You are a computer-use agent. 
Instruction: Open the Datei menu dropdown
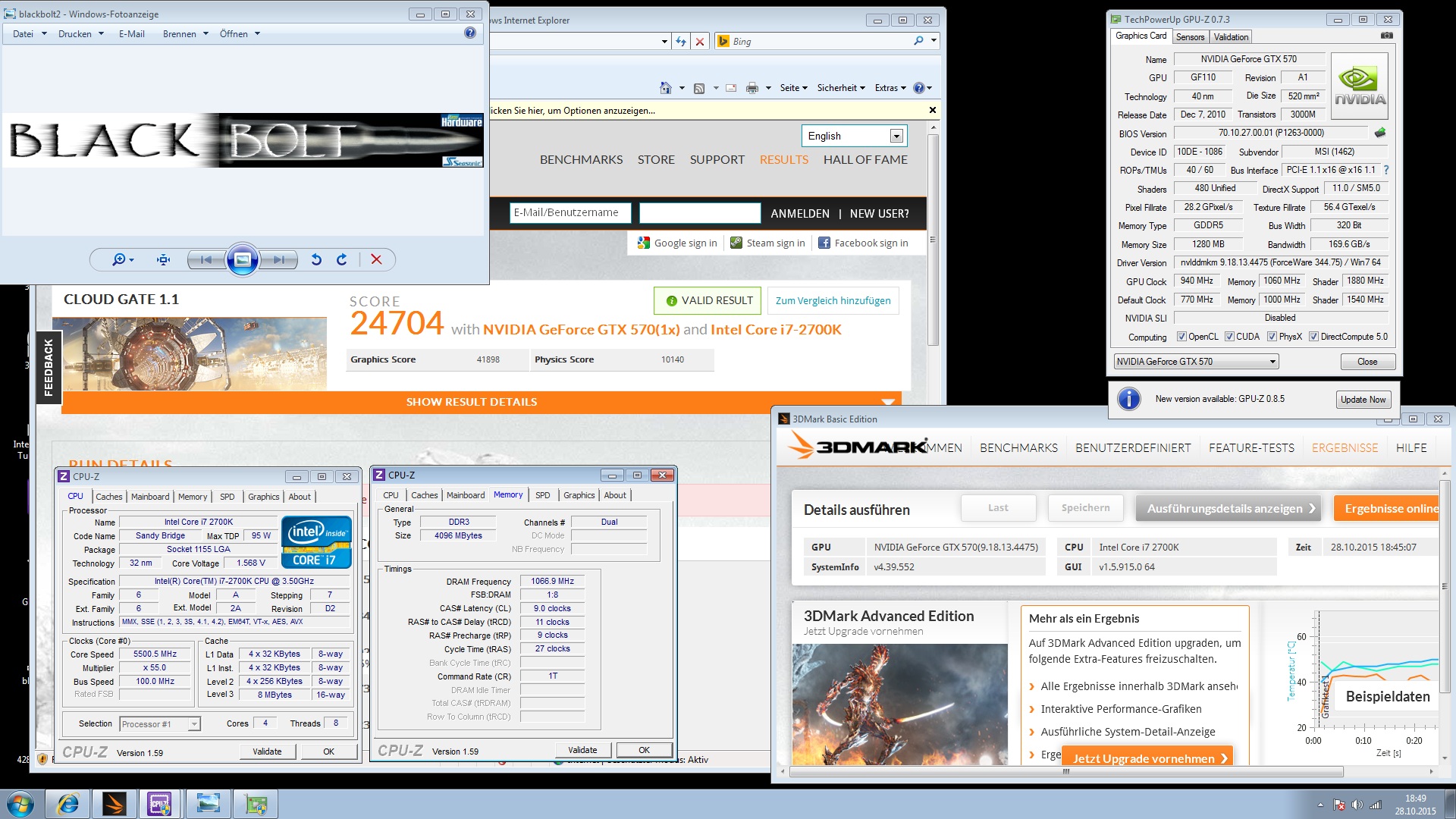coord(30,33)
